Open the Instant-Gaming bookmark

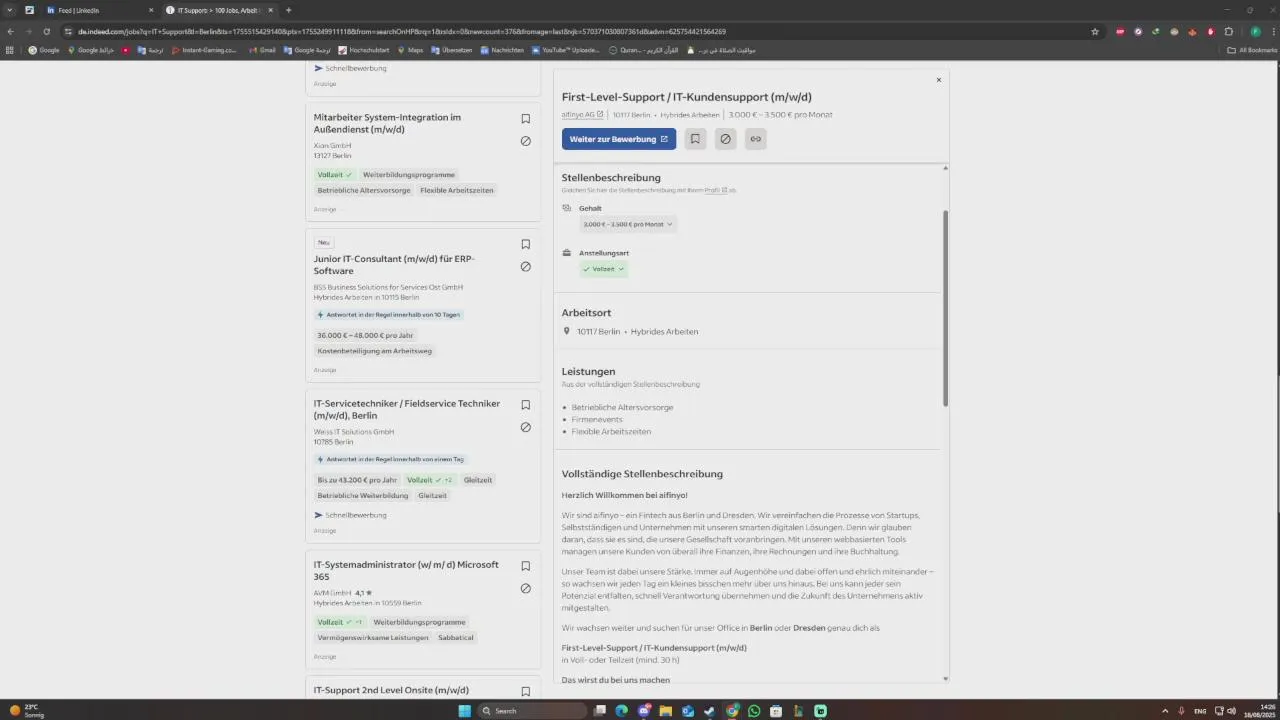coord(204,50)
